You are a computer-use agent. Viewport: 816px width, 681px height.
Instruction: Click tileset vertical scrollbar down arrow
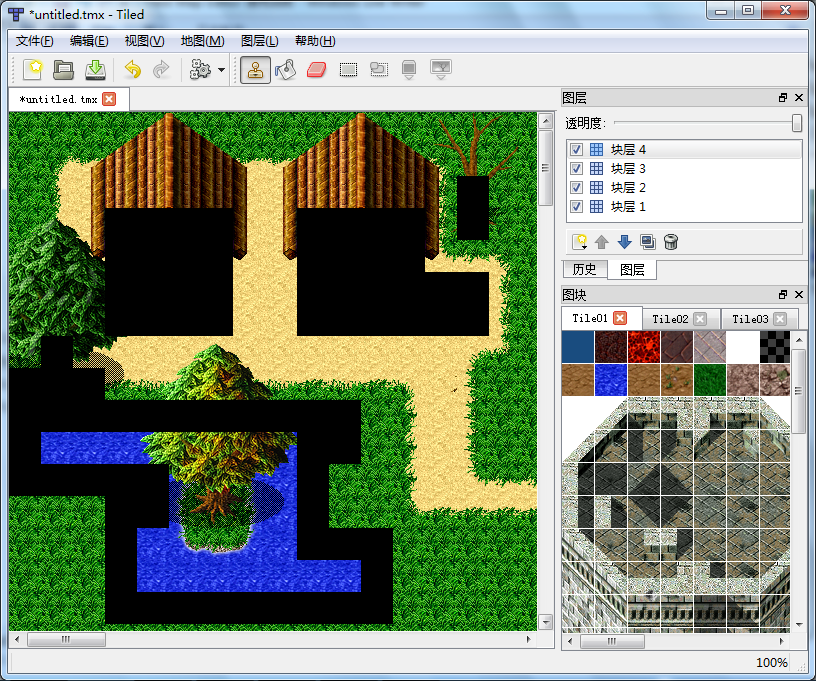799,624
